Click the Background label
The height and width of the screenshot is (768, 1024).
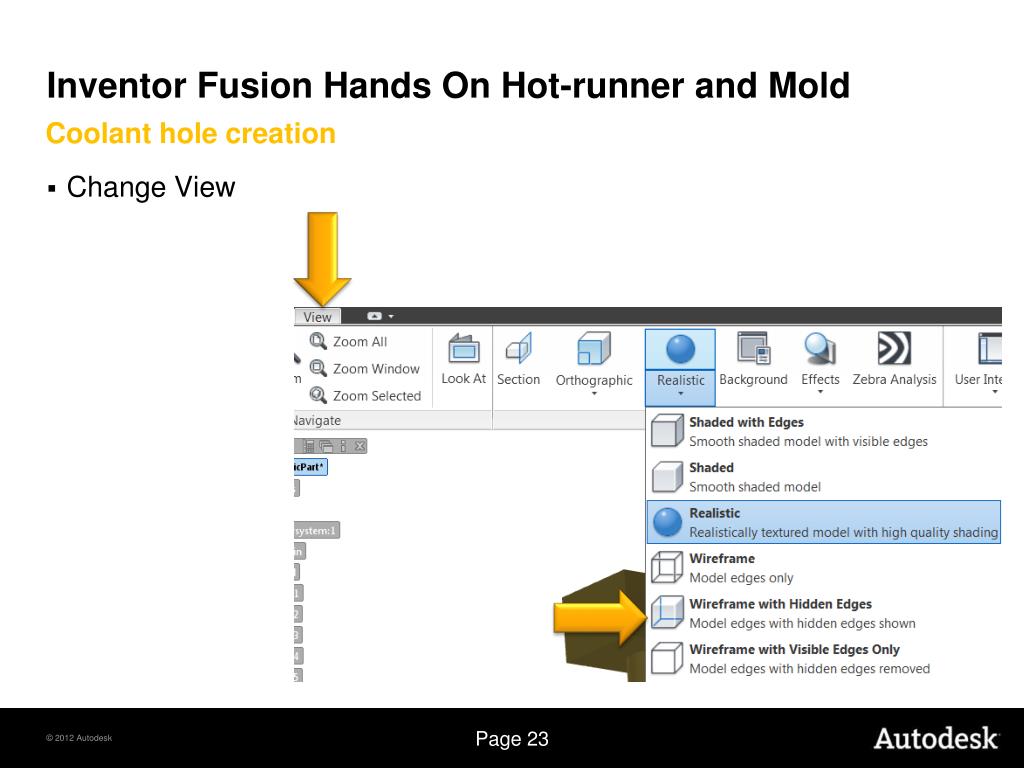click(753, 379)
